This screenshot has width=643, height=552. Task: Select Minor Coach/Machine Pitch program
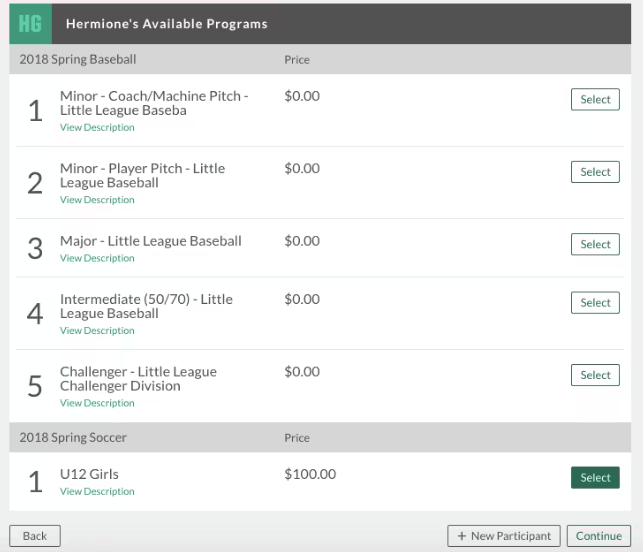click(595, 99)
